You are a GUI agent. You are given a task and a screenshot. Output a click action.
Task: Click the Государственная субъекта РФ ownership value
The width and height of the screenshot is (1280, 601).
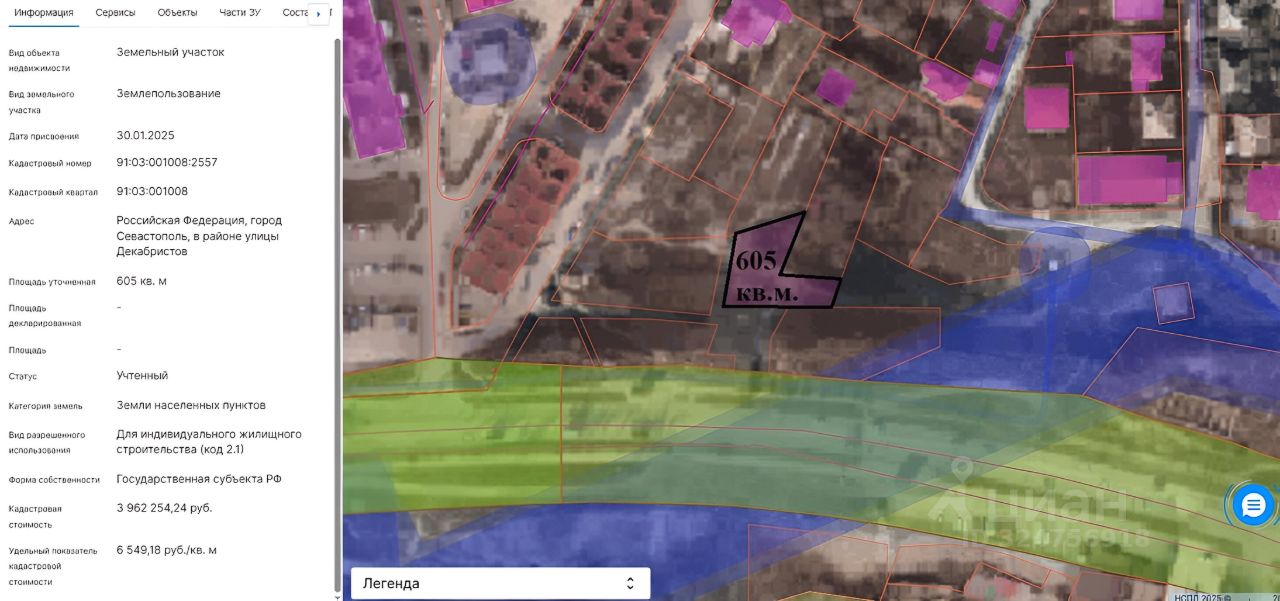199,479
